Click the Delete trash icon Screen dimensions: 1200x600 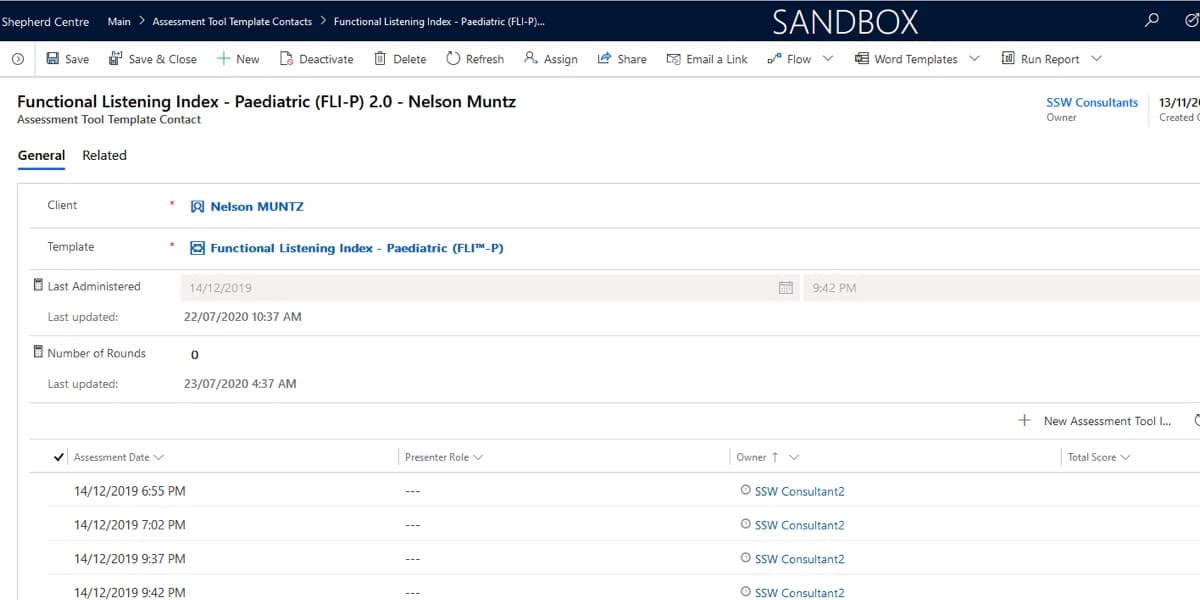click(x=380, y=59)
